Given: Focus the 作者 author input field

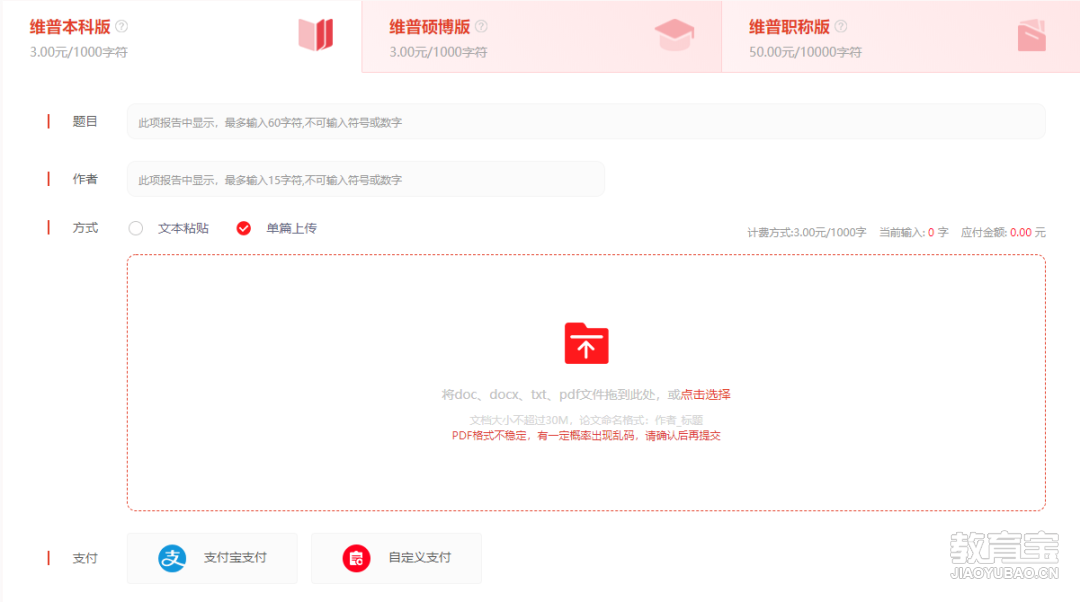Looking at the screenshot, I should 366,179.
